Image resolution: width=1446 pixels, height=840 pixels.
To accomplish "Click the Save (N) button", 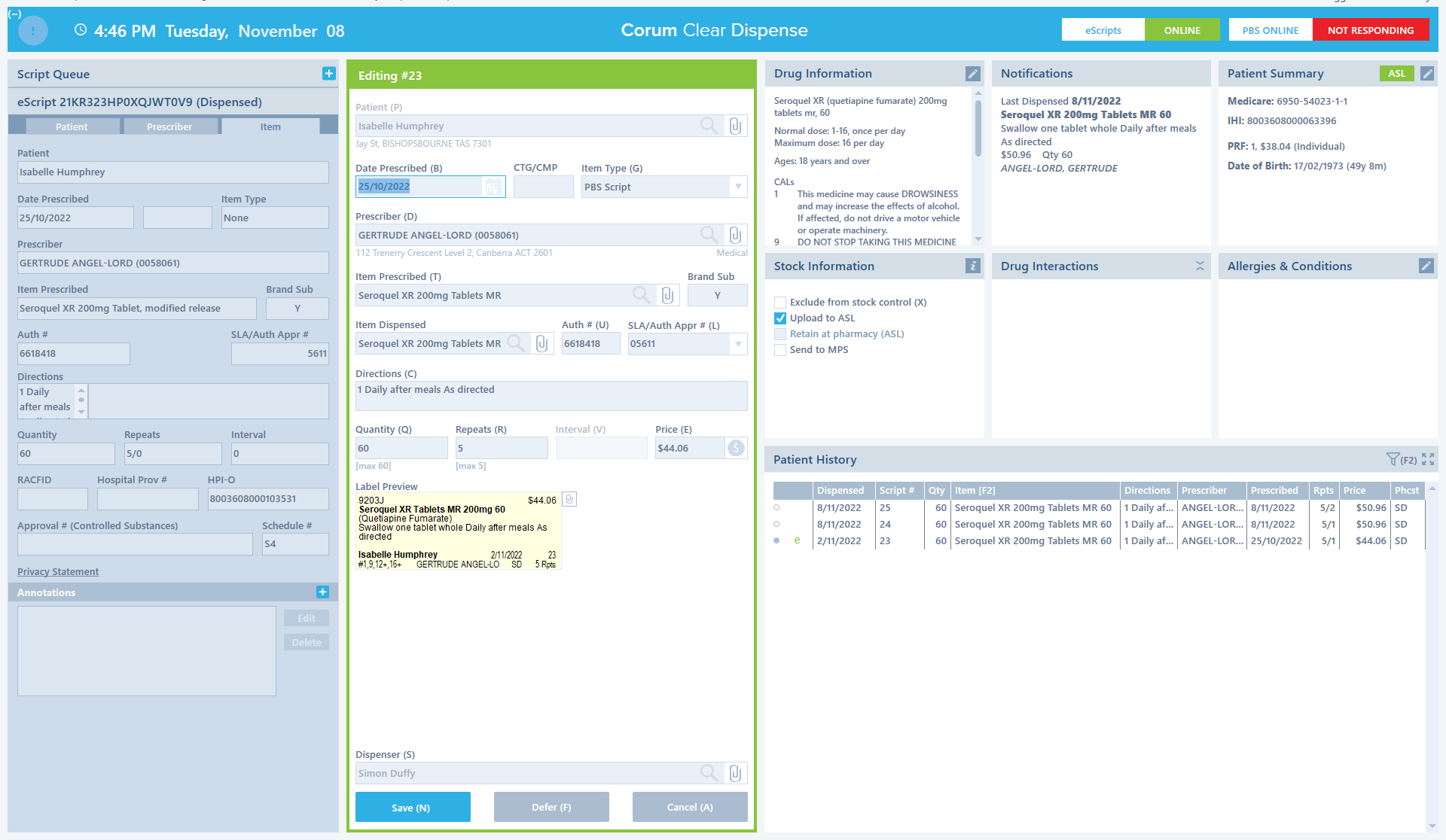I will (413, 807).
